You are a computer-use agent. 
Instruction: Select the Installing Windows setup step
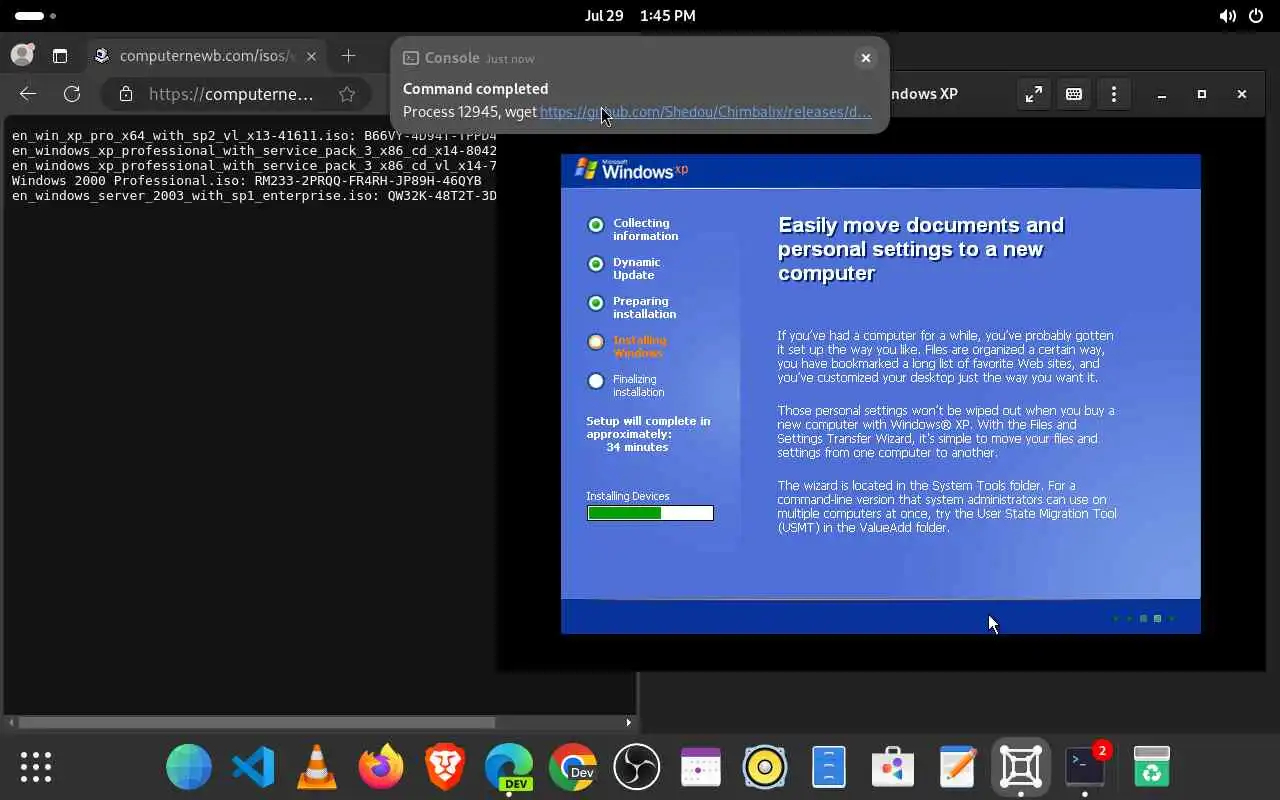pyautogui.click(x=627, y=346)
